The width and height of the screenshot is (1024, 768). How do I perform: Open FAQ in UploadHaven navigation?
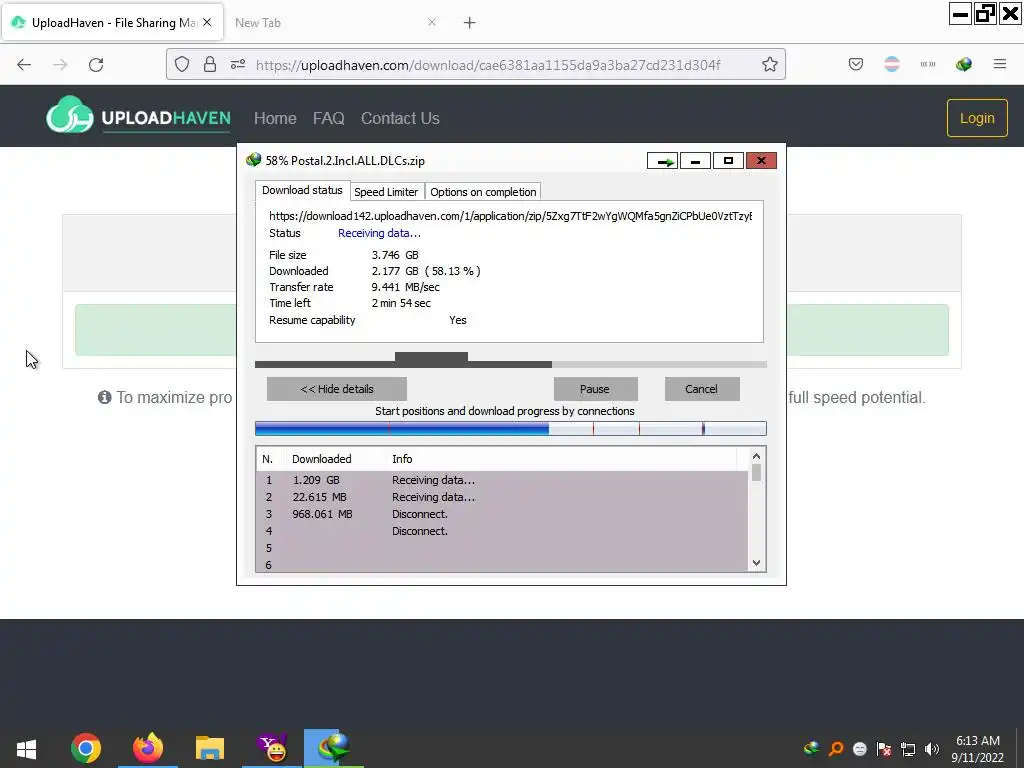pyautogui.click(x=328, y=118)
